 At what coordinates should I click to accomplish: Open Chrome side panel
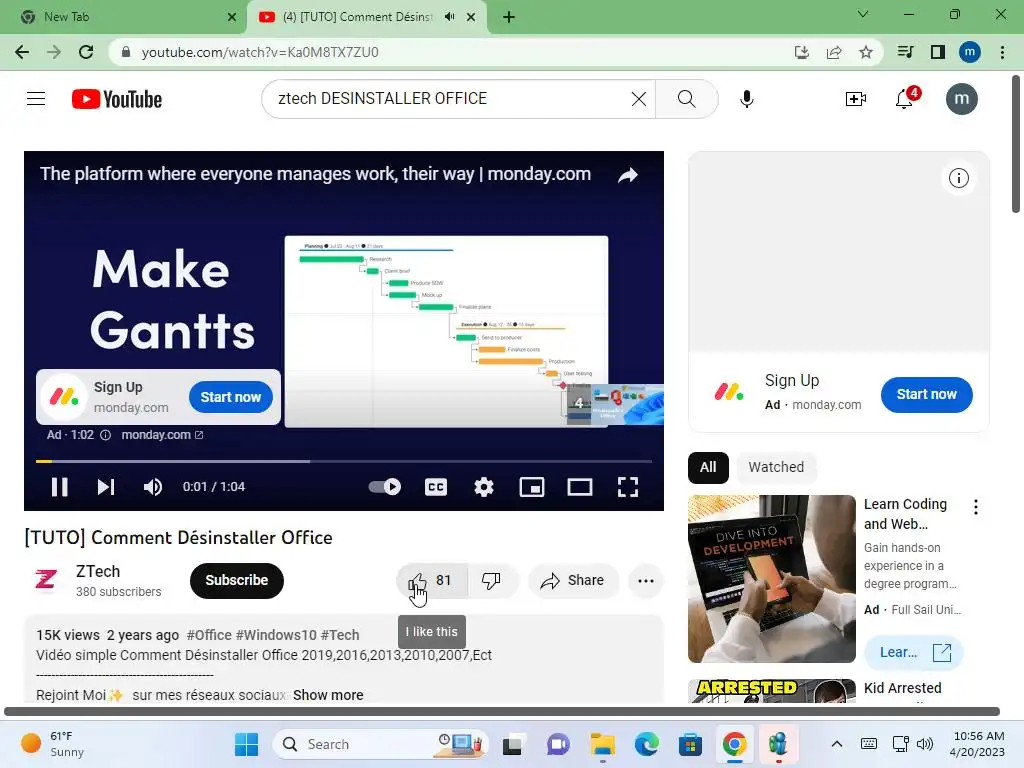click(938, 52)
